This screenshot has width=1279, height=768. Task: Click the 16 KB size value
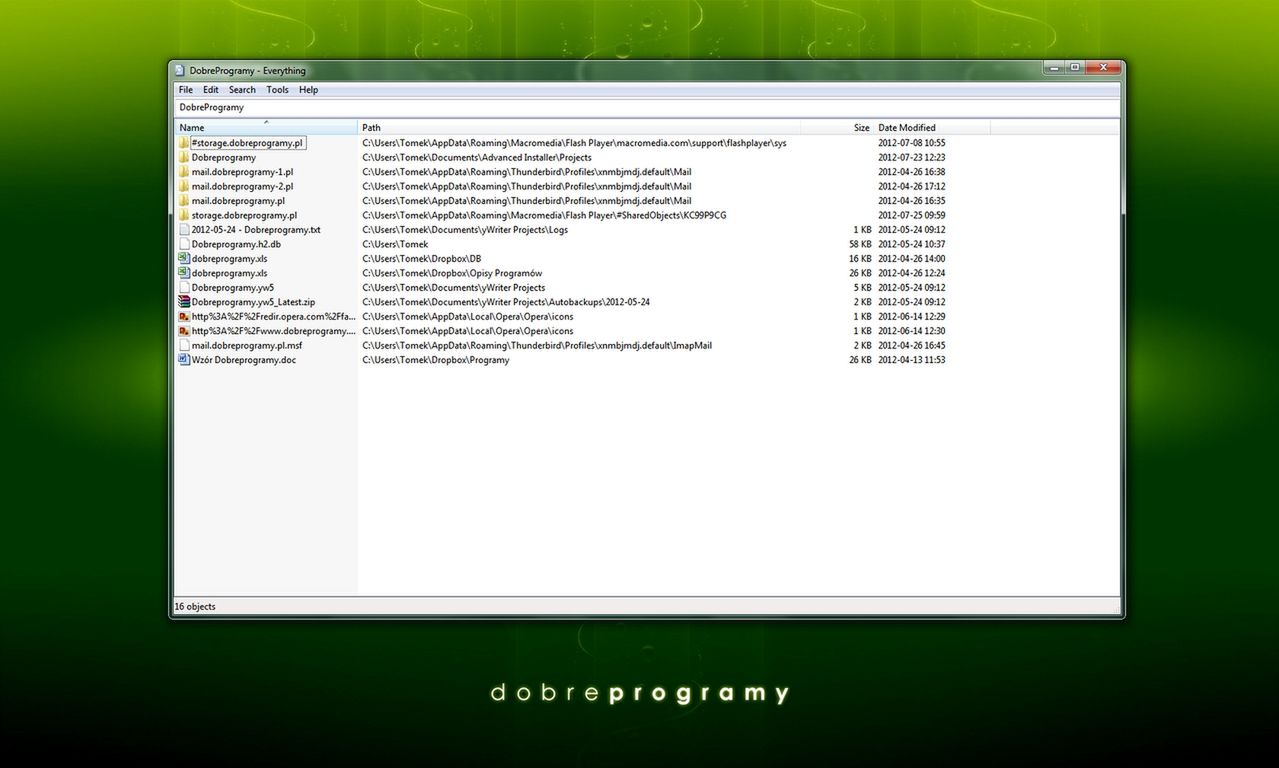coord(860,258)
